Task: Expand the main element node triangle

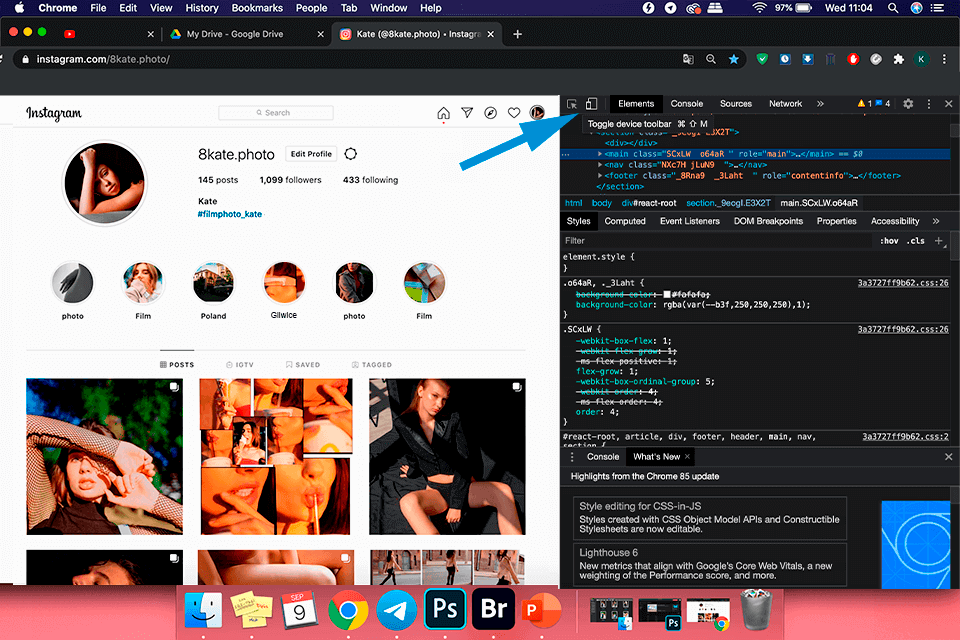Action: point(601,153)
